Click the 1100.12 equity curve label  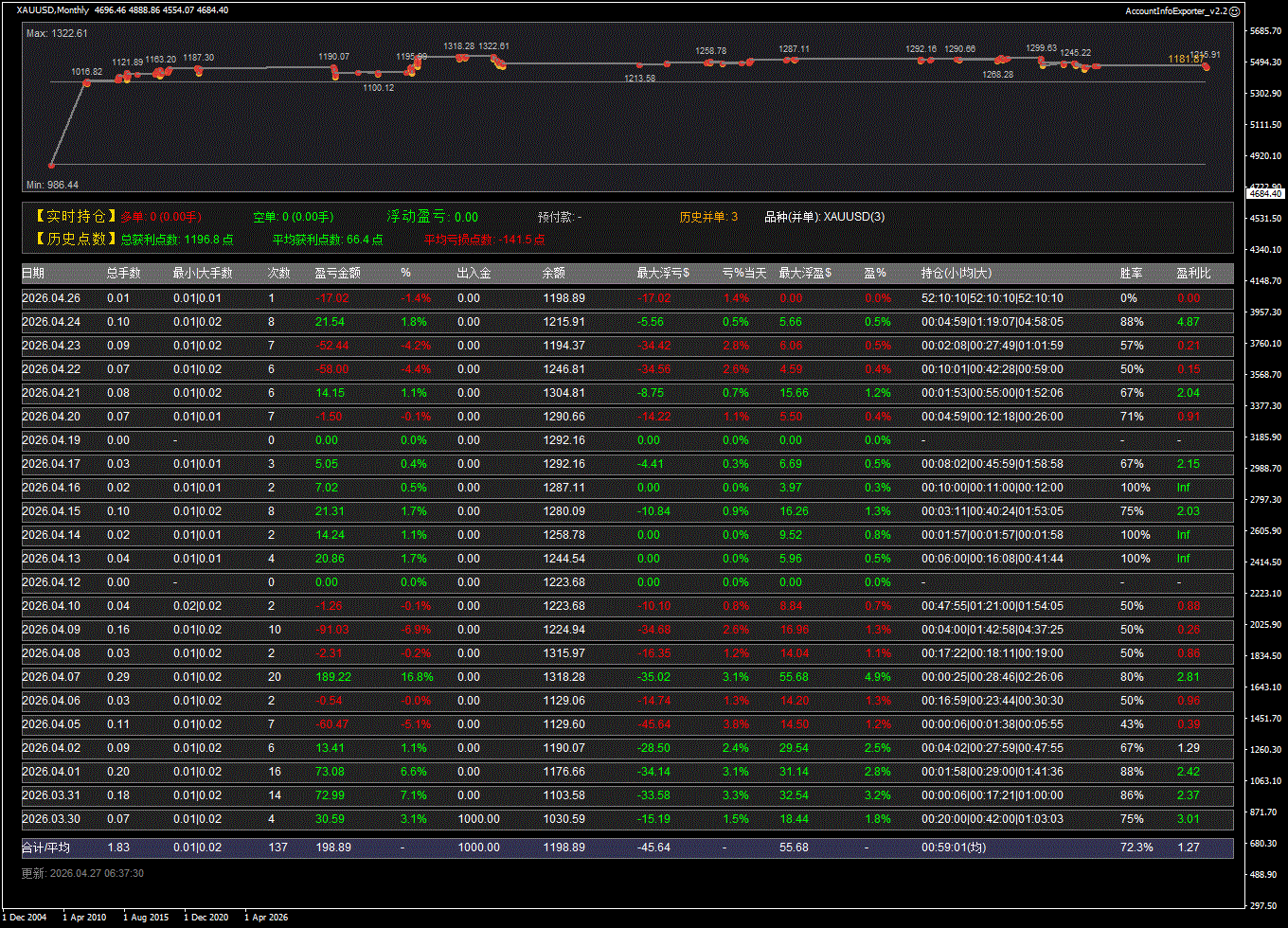[378, 88]
